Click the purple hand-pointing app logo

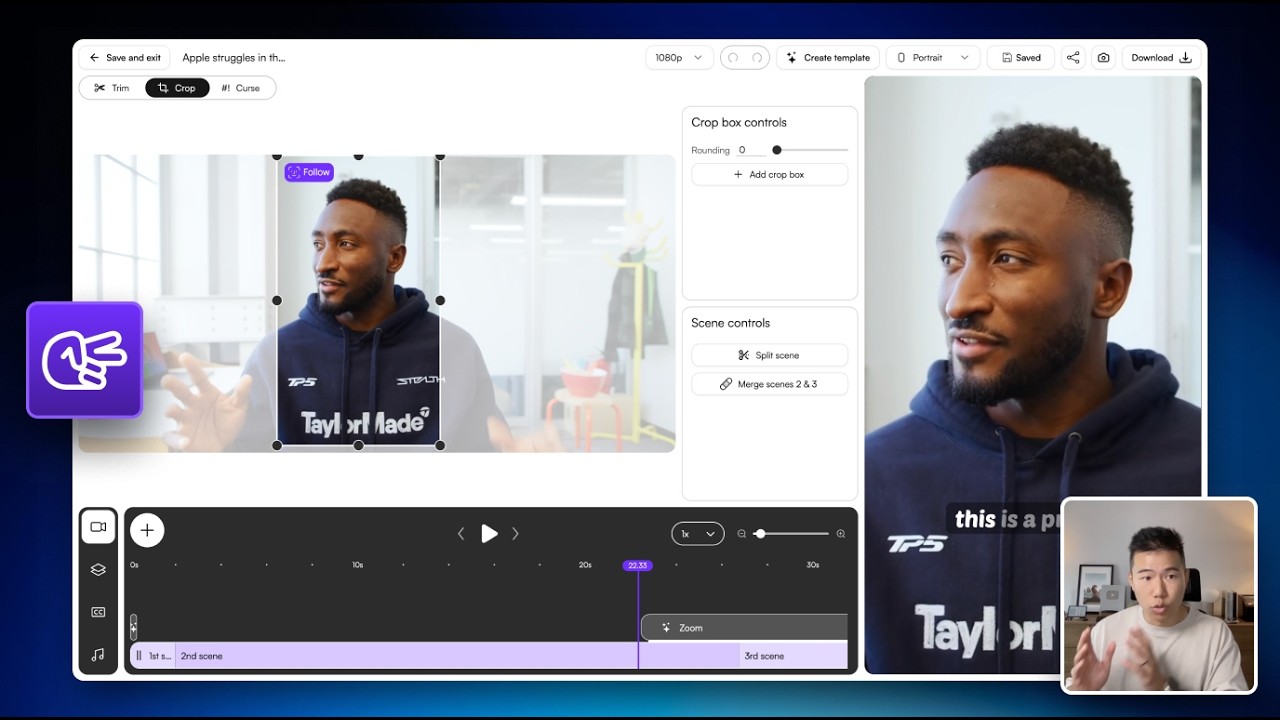click(x=85, y=360)
